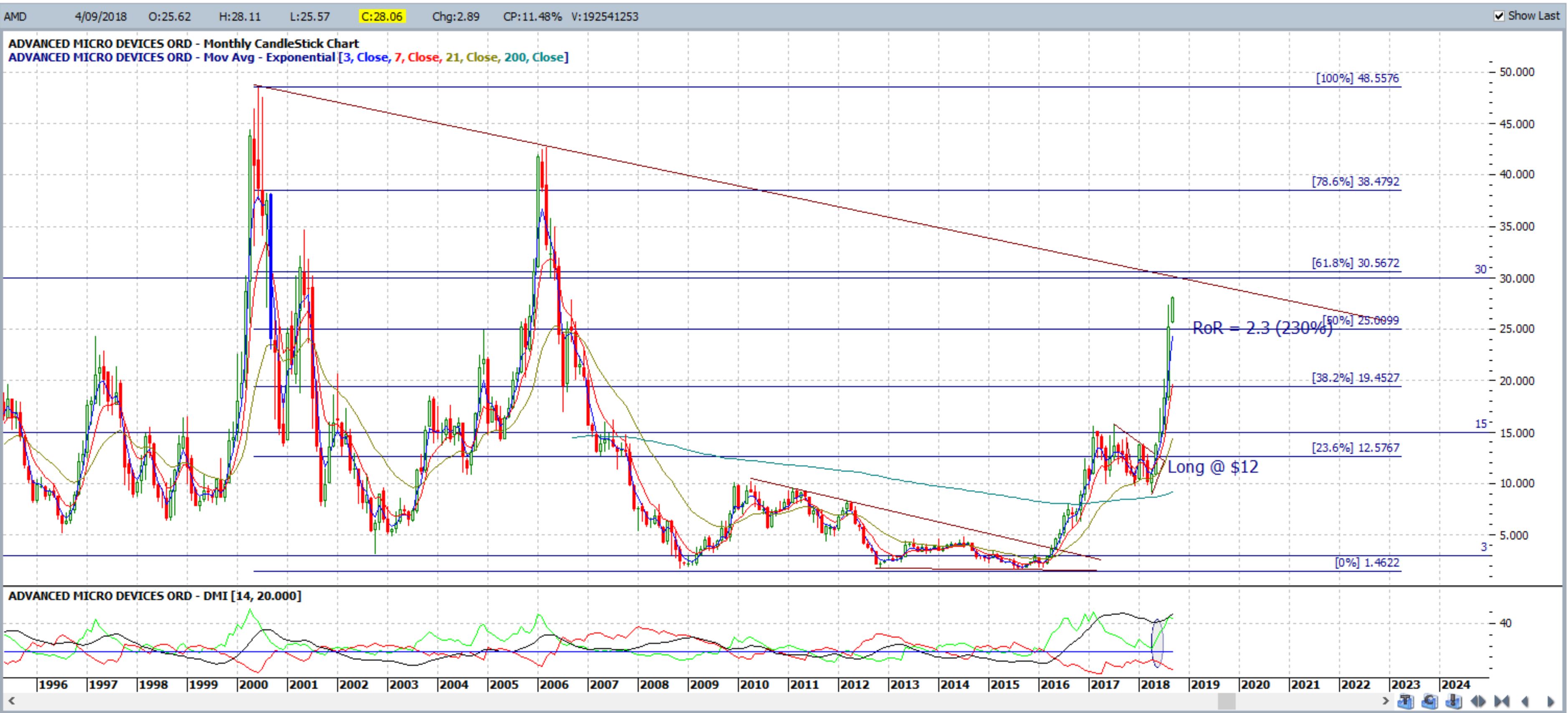Click the AMD ticker symbol label

point(15,16)
